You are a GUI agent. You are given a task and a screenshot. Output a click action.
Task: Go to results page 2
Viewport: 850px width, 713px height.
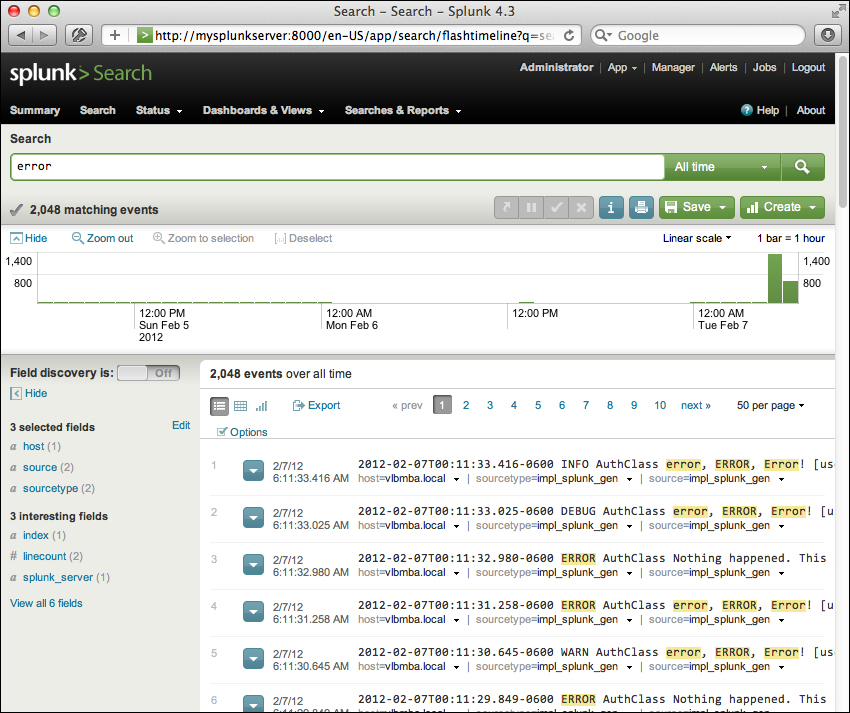(466, 406)
